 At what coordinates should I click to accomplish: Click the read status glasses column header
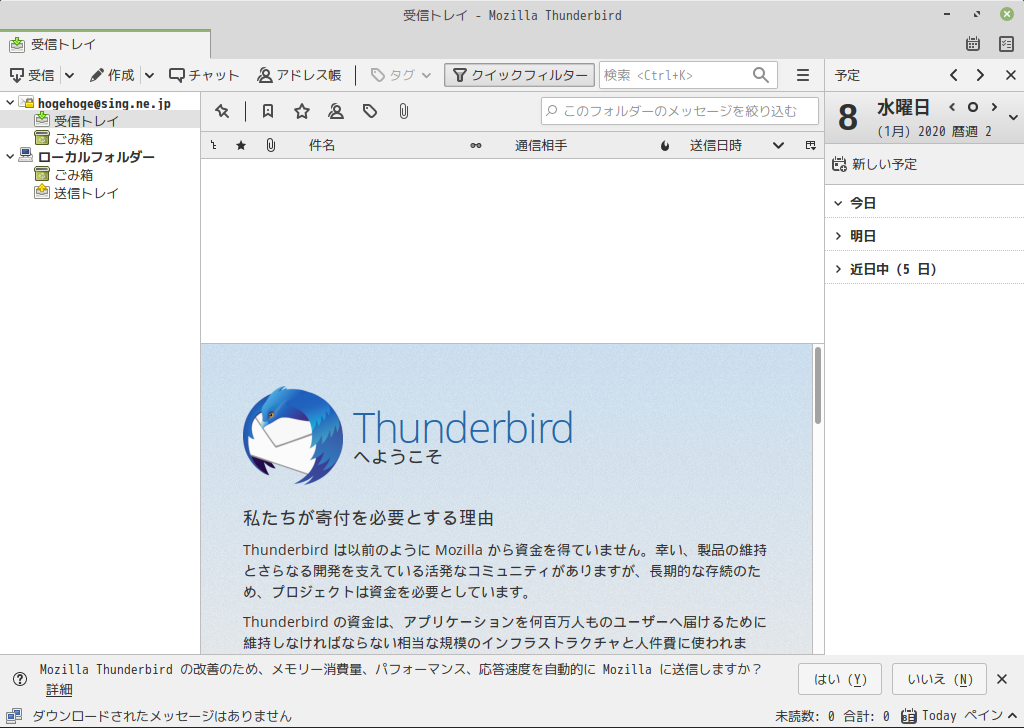[476, 146]
